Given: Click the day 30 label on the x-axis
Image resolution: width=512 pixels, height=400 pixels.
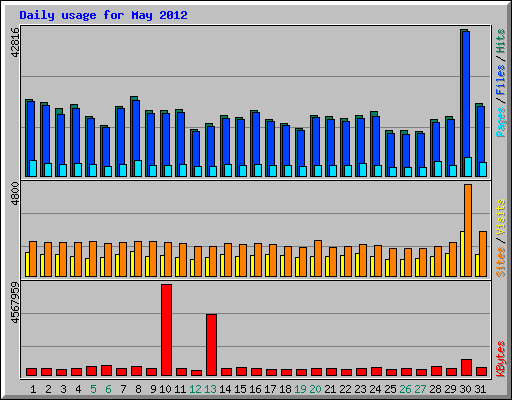Looking at the screenshot, I should (x=465, y=389).
